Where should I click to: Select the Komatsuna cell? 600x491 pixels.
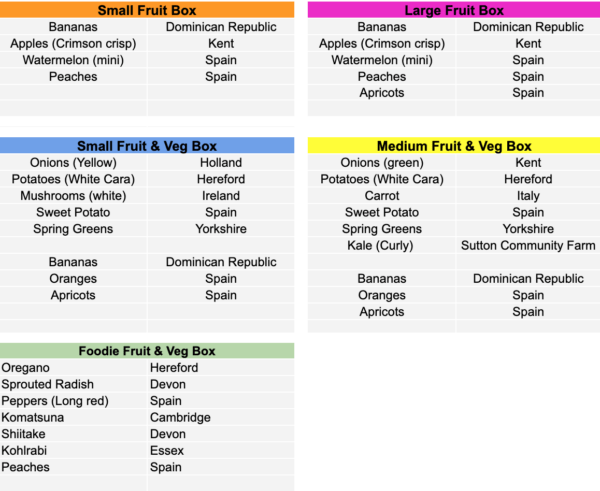tap(33, 417)
